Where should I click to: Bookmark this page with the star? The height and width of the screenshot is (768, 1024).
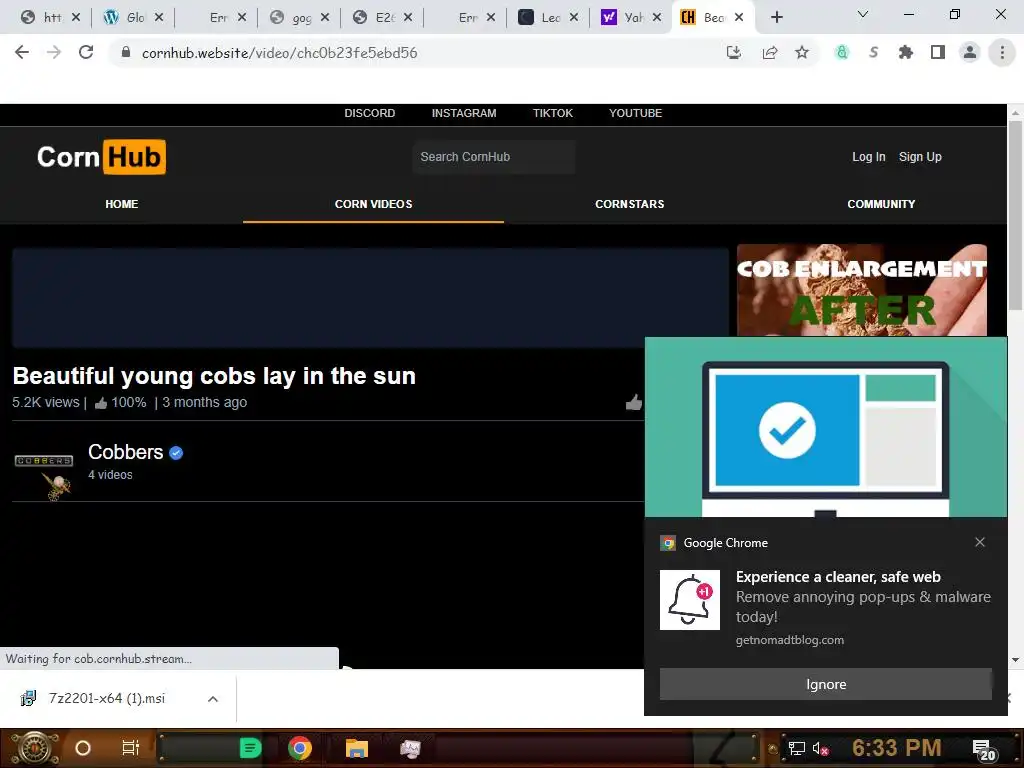tap(802, 52)
